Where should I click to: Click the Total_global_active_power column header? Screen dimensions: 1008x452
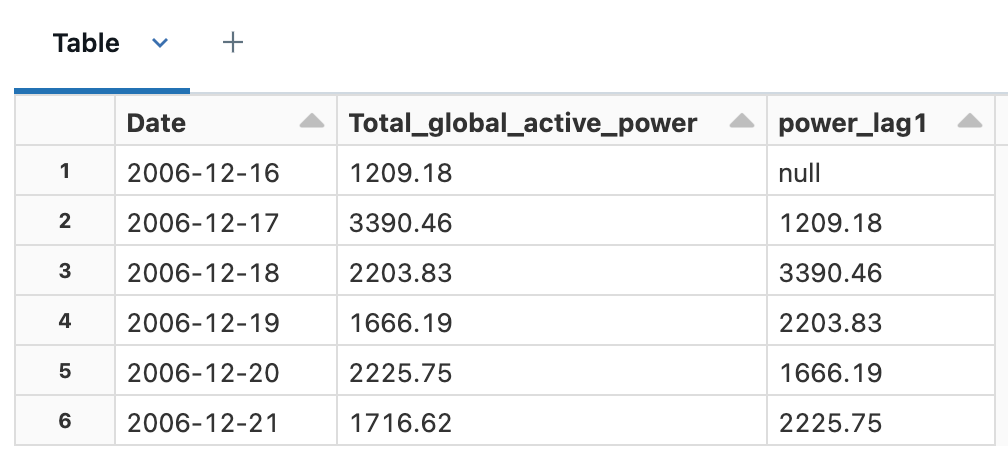(x=552, y=121)
